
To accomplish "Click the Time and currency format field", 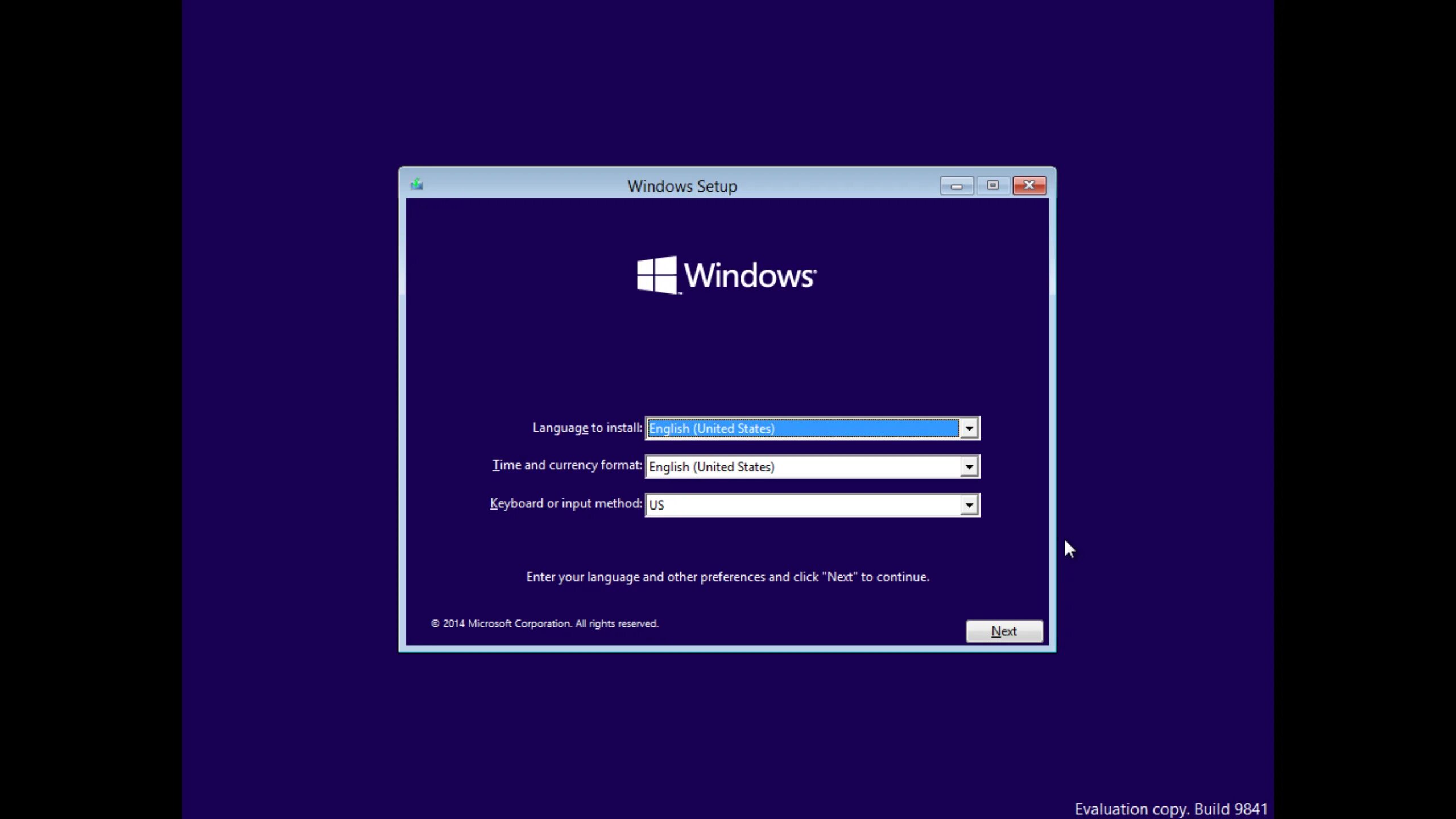I will pos(802,467).
